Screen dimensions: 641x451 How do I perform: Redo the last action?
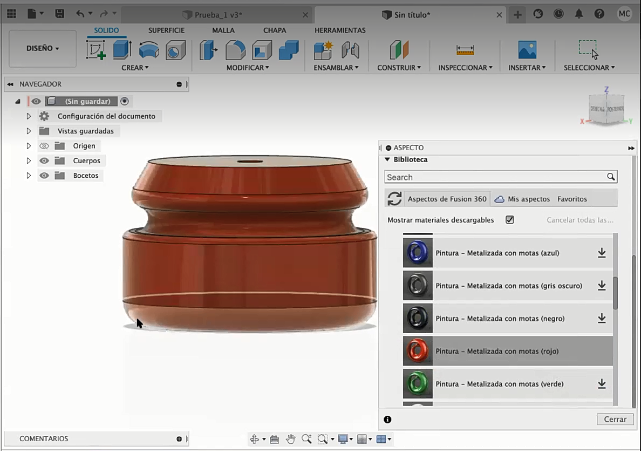pos(104,13)
